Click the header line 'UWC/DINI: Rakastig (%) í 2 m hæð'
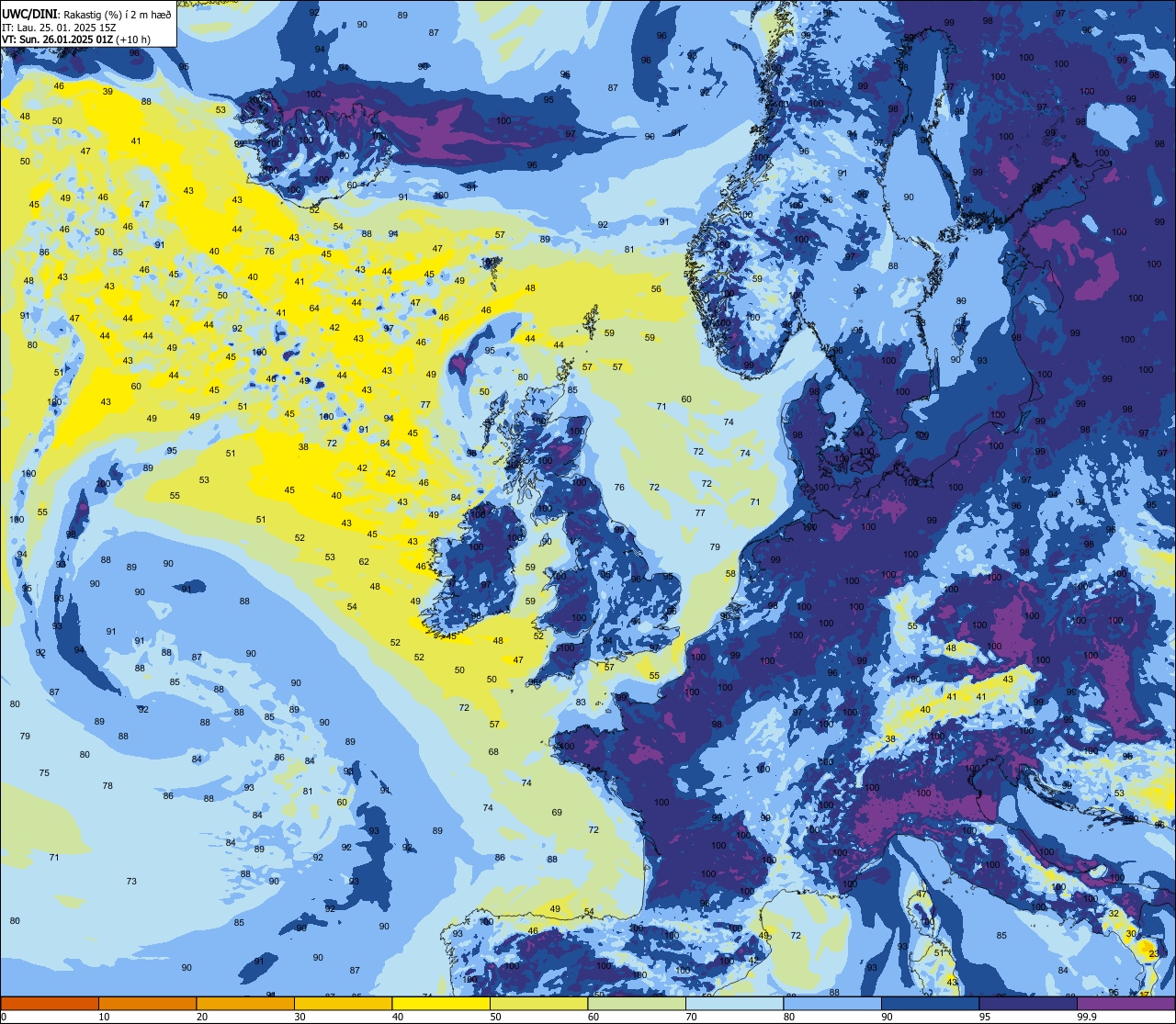The image size is (1176, 1024). 87,14
